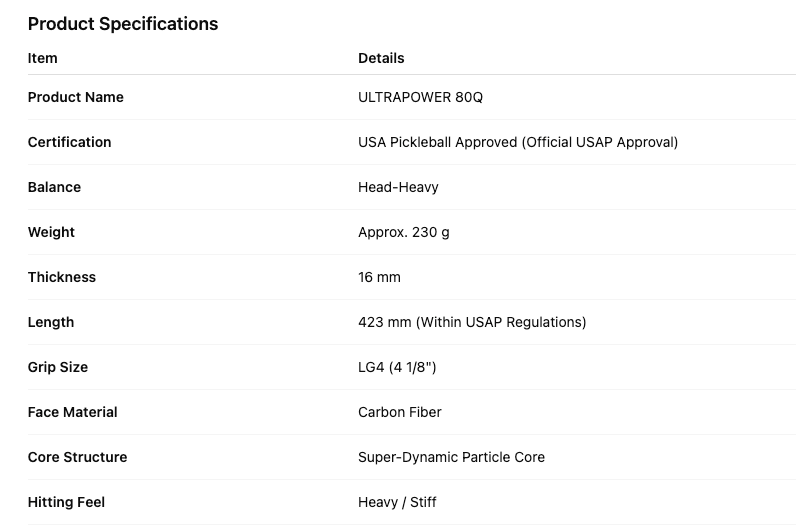Select the Certification row label
The height and width of the screenshot is (532, 802).
pyautogui.click(x=70, y=142)
